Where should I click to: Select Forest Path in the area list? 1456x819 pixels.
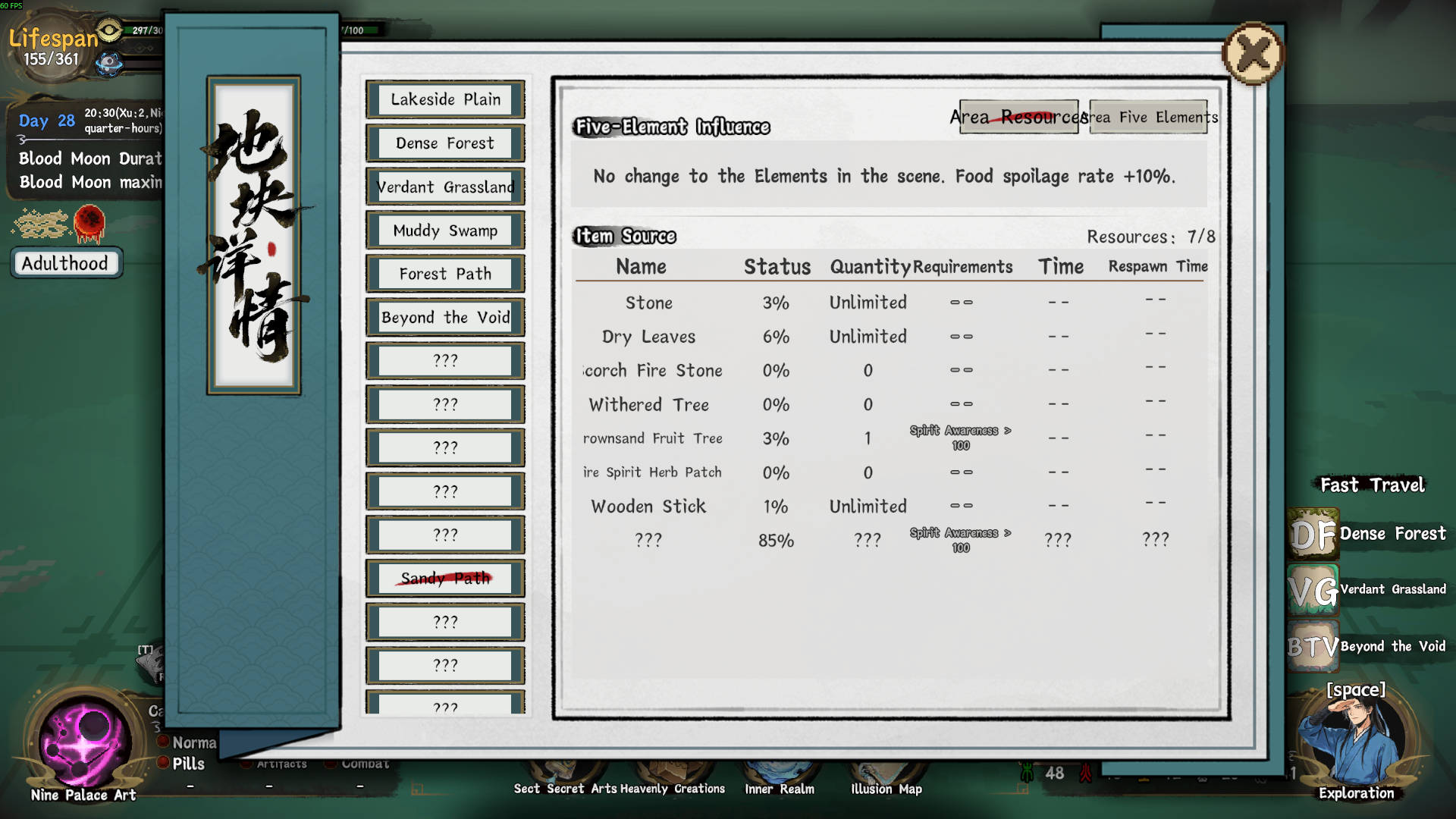445,274
